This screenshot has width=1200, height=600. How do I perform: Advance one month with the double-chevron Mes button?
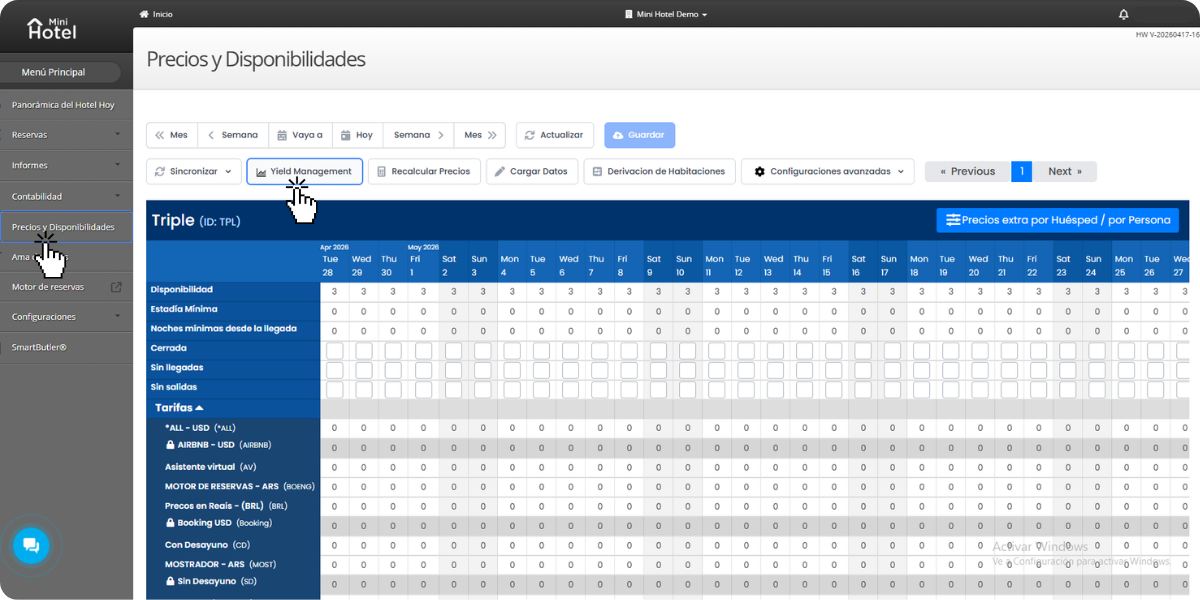480,135
